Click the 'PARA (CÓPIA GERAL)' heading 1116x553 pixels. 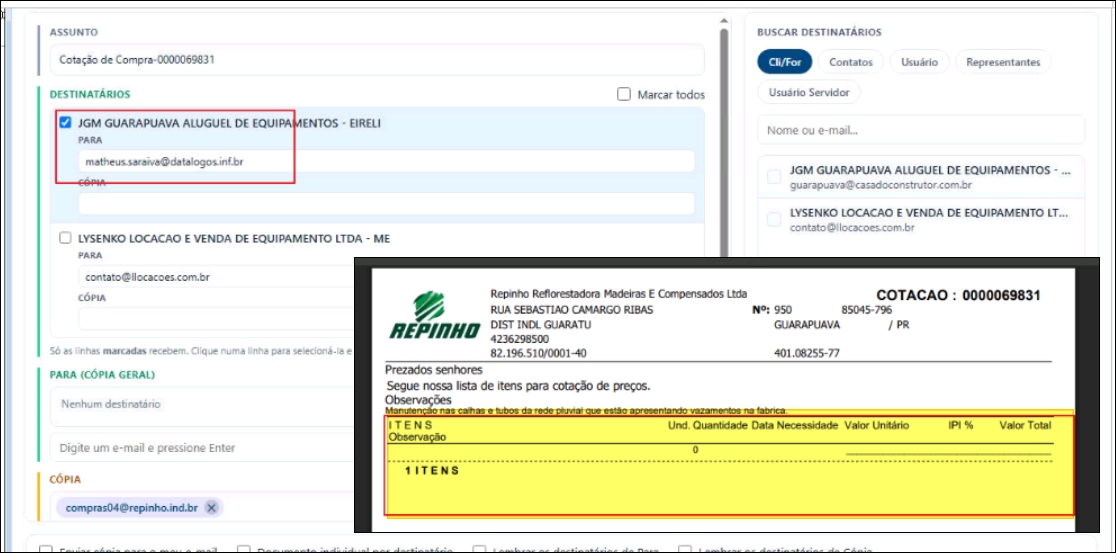(x=102, y=374)
